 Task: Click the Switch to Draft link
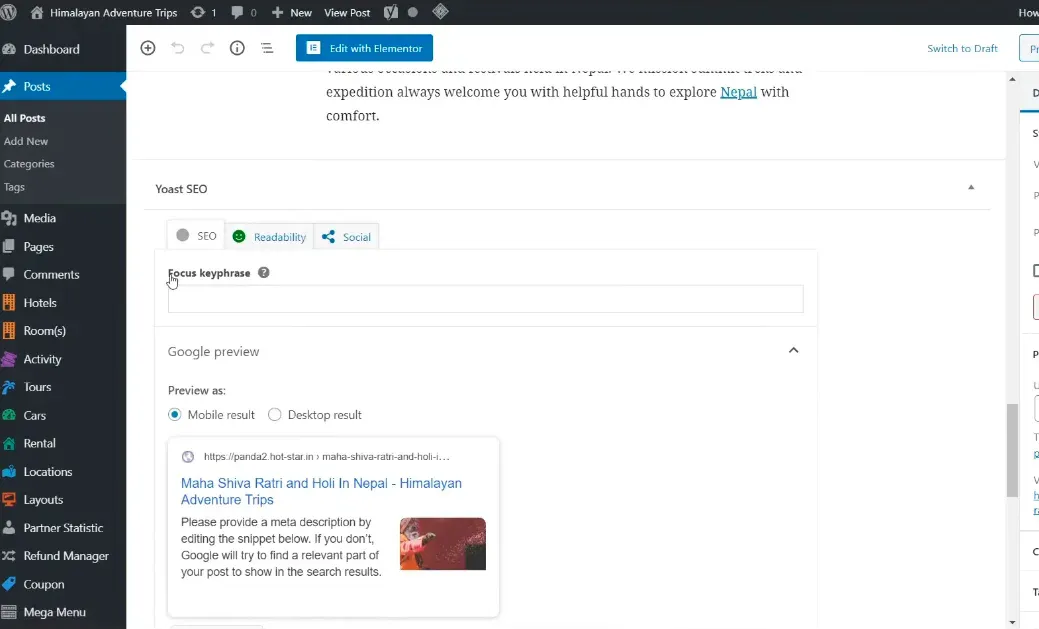pyautogui.click(x=962, y=48)
